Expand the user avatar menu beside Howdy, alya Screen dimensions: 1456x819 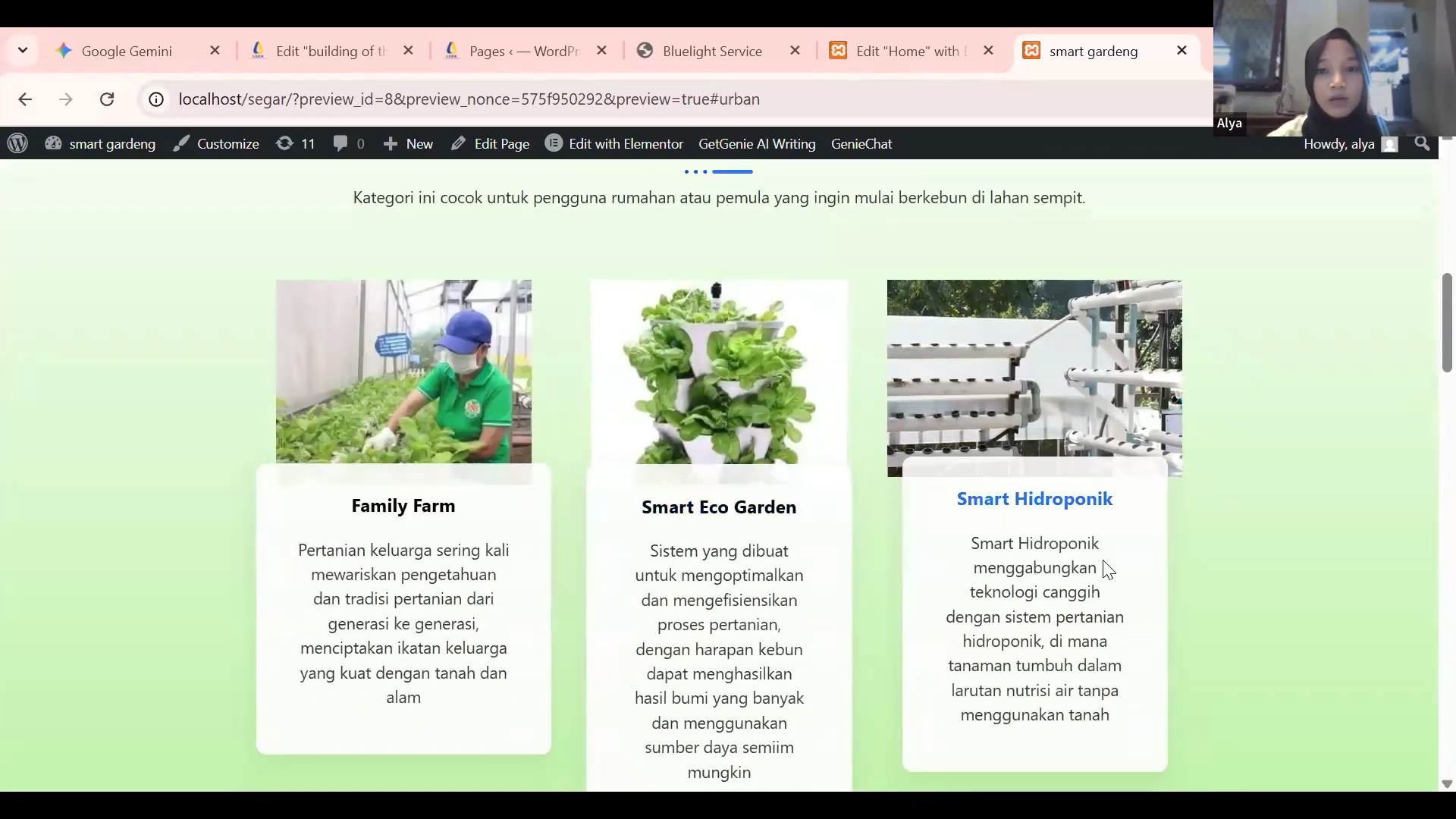(x=1390, y=143)
